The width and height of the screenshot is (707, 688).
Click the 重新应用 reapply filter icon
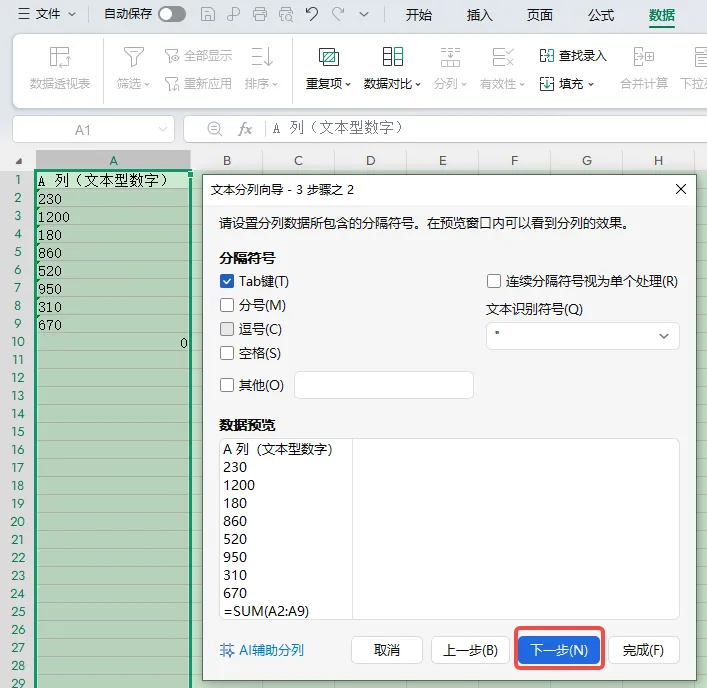(172, 84)
